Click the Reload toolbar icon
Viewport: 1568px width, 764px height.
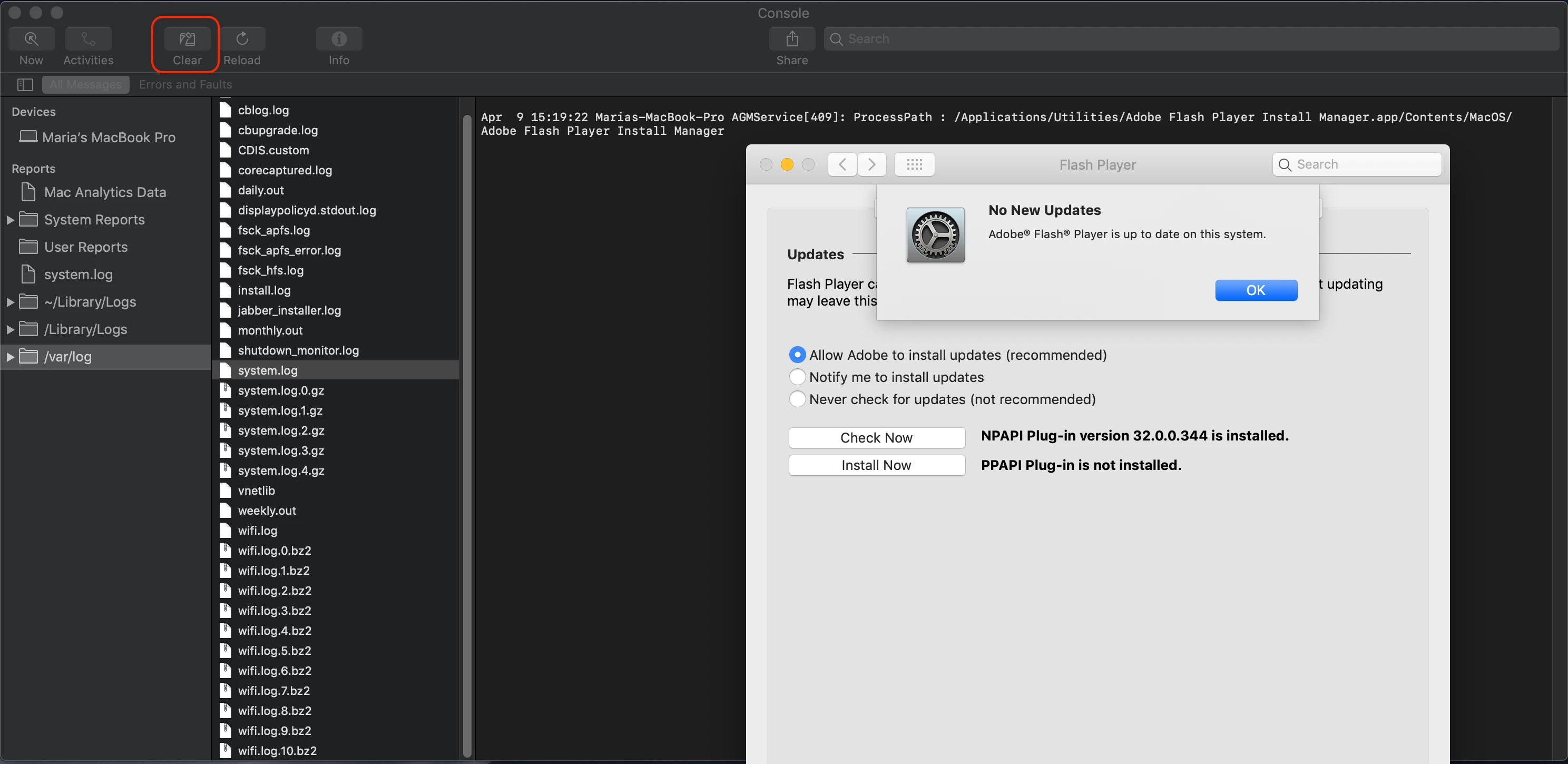242,40
